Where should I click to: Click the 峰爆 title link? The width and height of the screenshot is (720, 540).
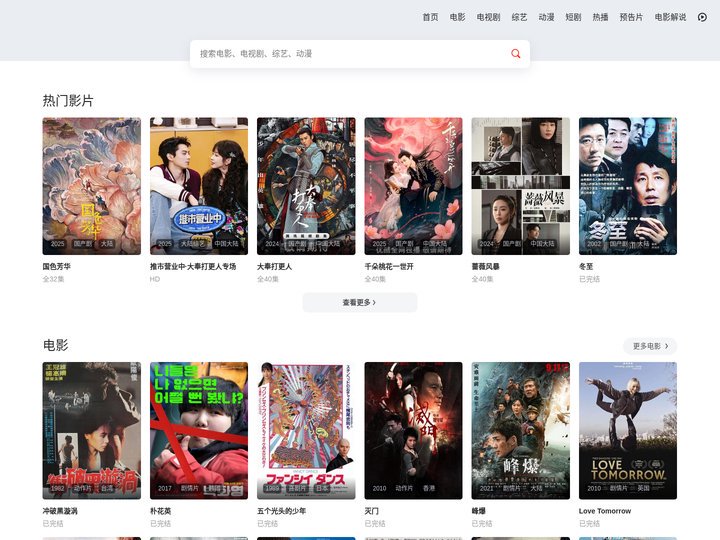tap(478, 511)
